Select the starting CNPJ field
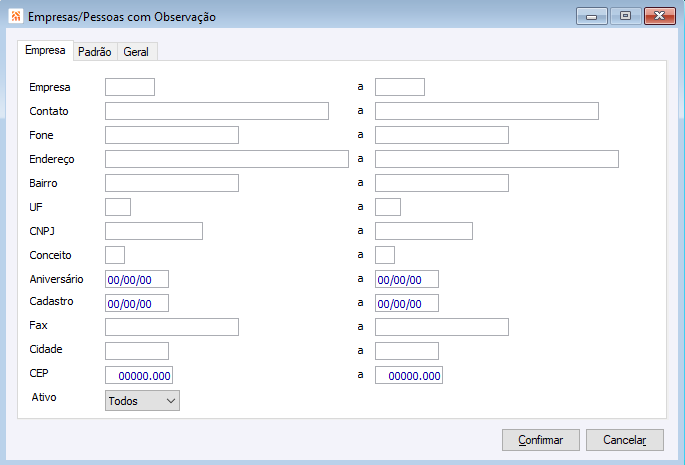The width and height of the screenshot is (685, 465). (x=153, y=231)
